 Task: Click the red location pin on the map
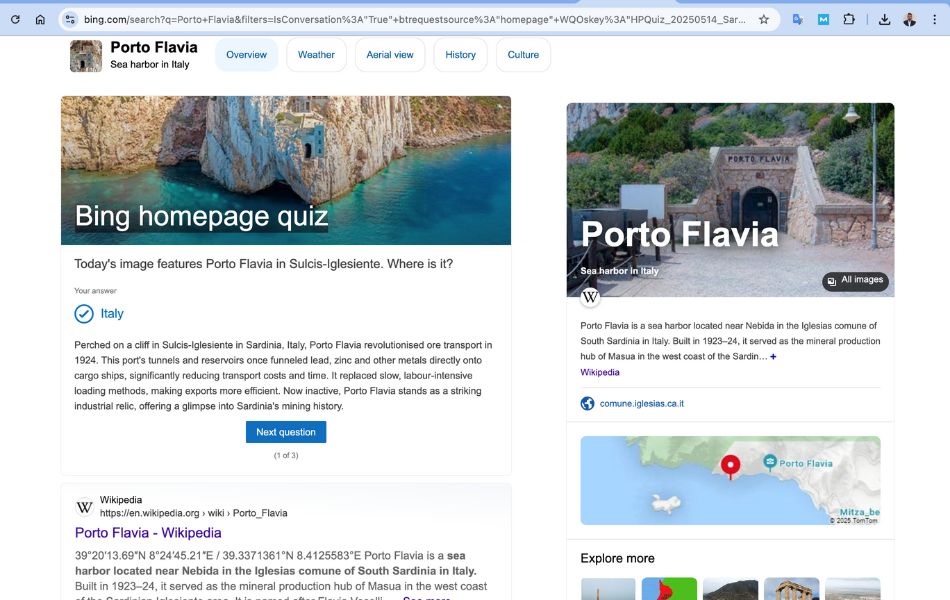click(x=730, y=467)
